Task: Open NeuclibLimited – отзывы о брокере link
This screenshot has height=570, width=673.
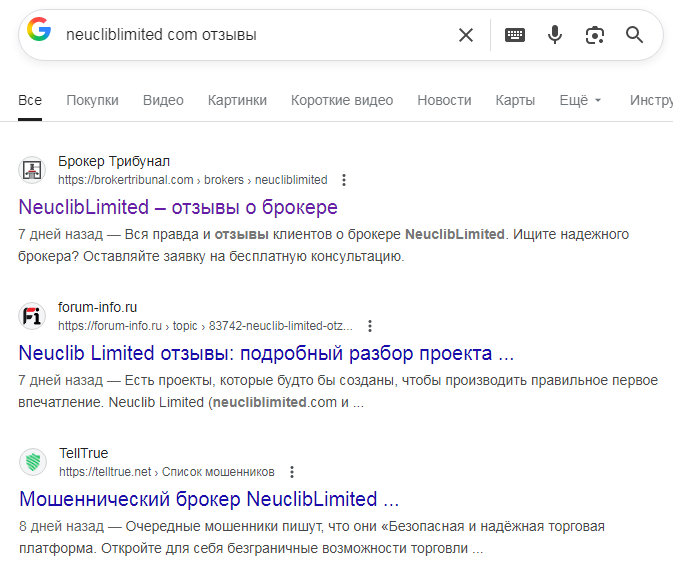Action: 178,207
